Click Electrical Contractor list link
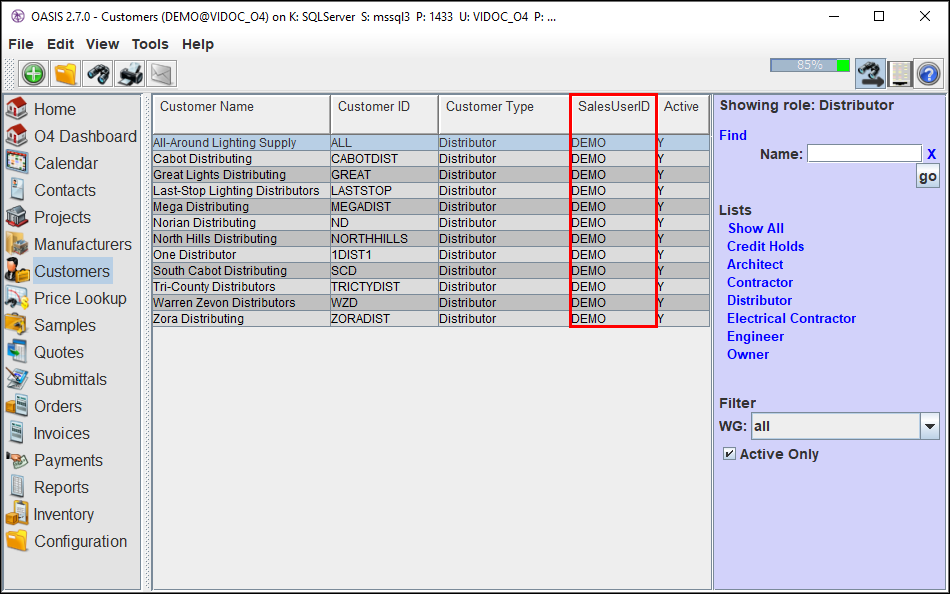The height and width of the screenshot is (594, 950). pos(791,318)
